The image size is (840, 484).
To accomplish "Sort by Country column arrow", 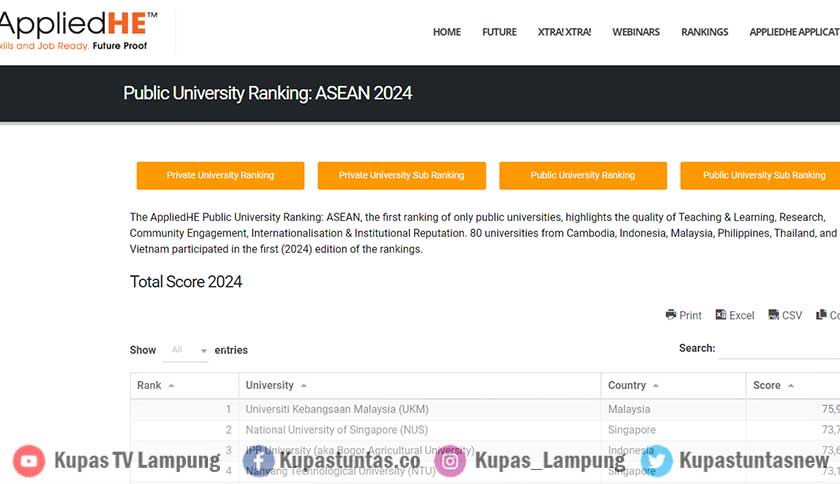I will (x=656, y=386).
